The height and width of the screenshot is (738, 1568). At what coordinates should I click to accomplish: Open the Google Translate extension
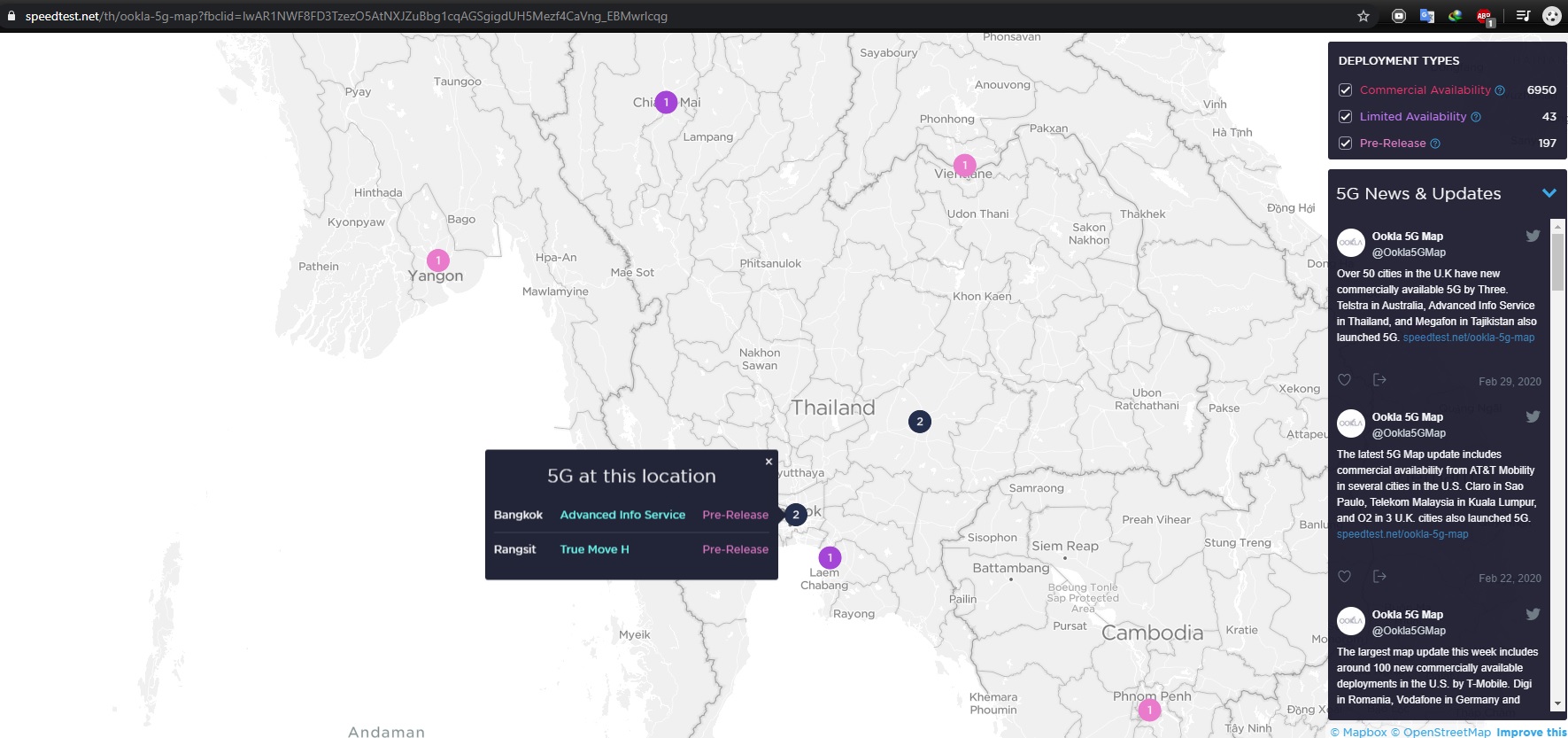pyautogui.click(x=1426, y=16)
